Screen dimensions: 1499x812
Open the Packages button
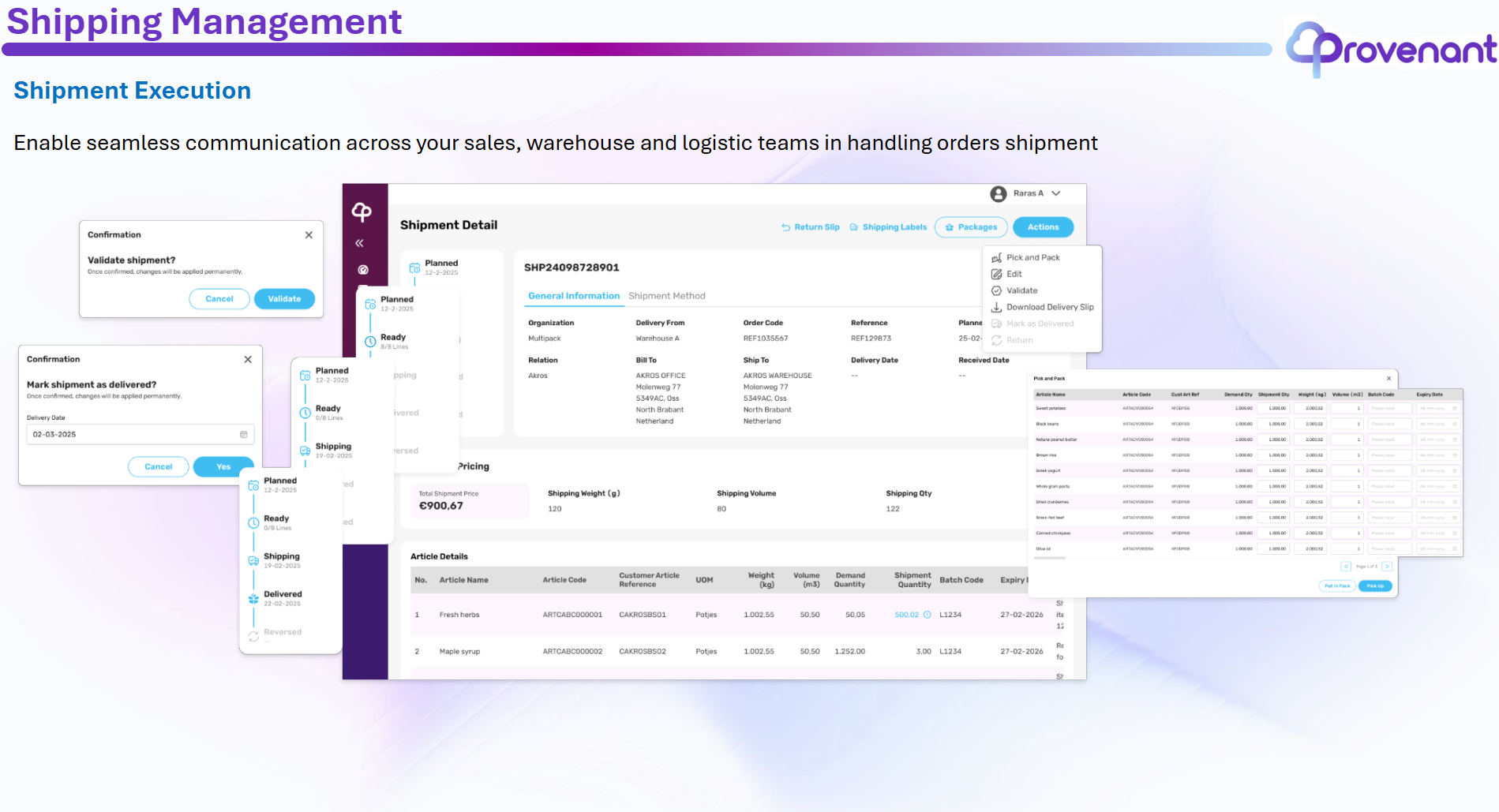tap(970, 227)
